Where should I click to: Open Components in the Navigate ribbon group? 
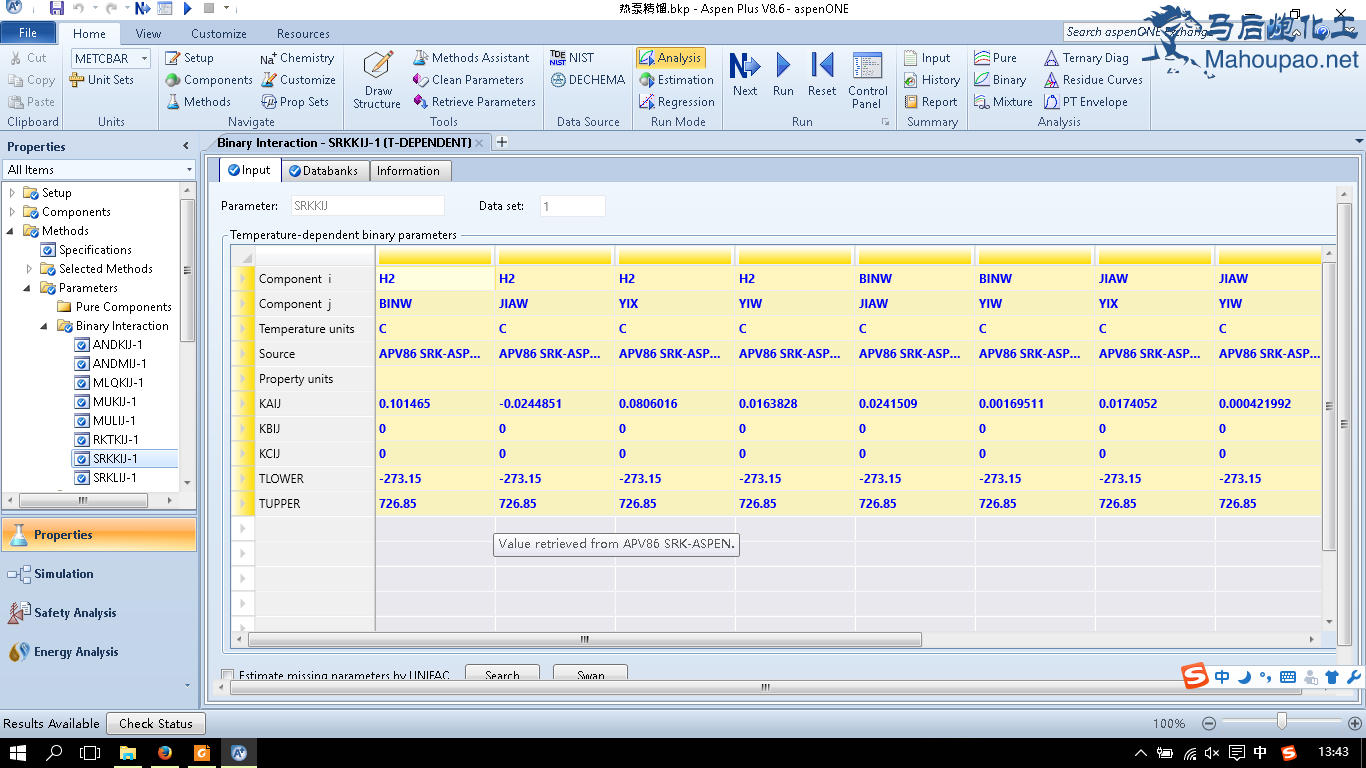[208, 80]
